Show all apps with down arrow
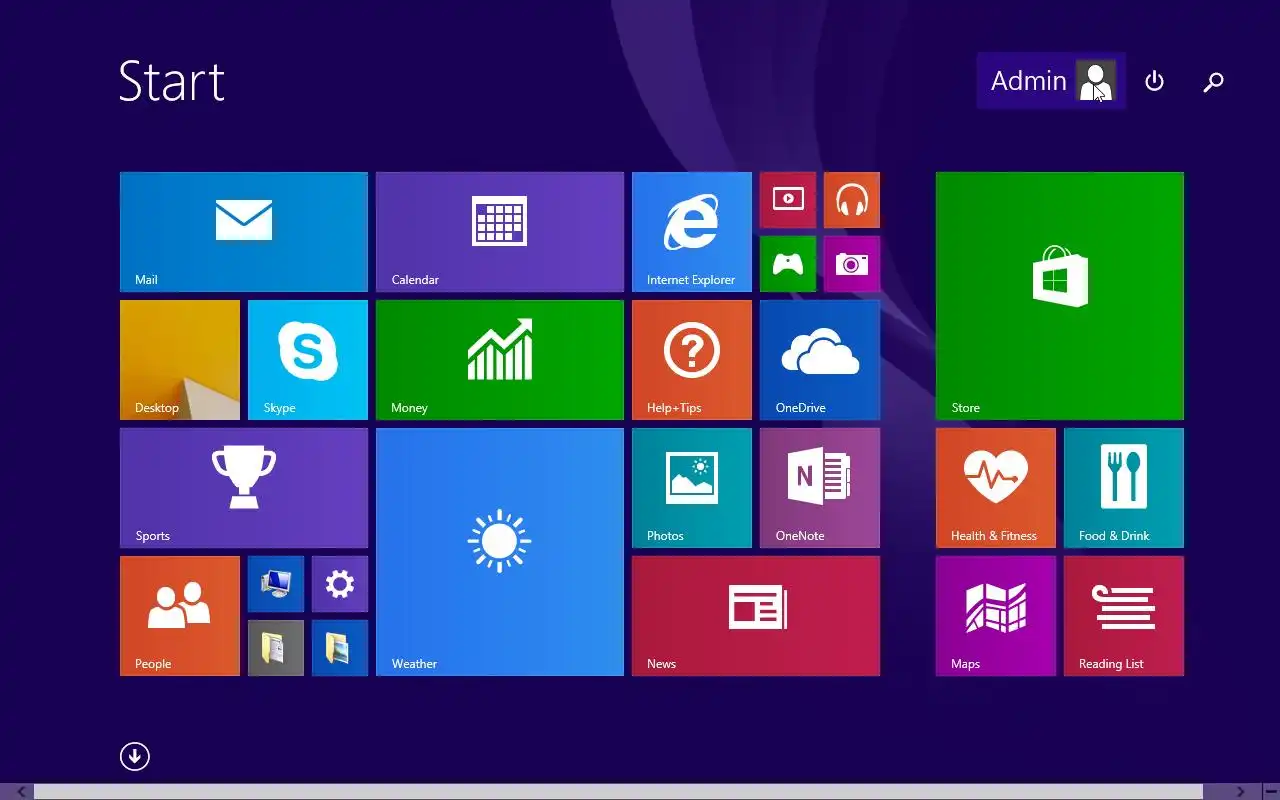The height and width of the screenshot is (800, 1280). pyautogui.click(x=135, y=756)
